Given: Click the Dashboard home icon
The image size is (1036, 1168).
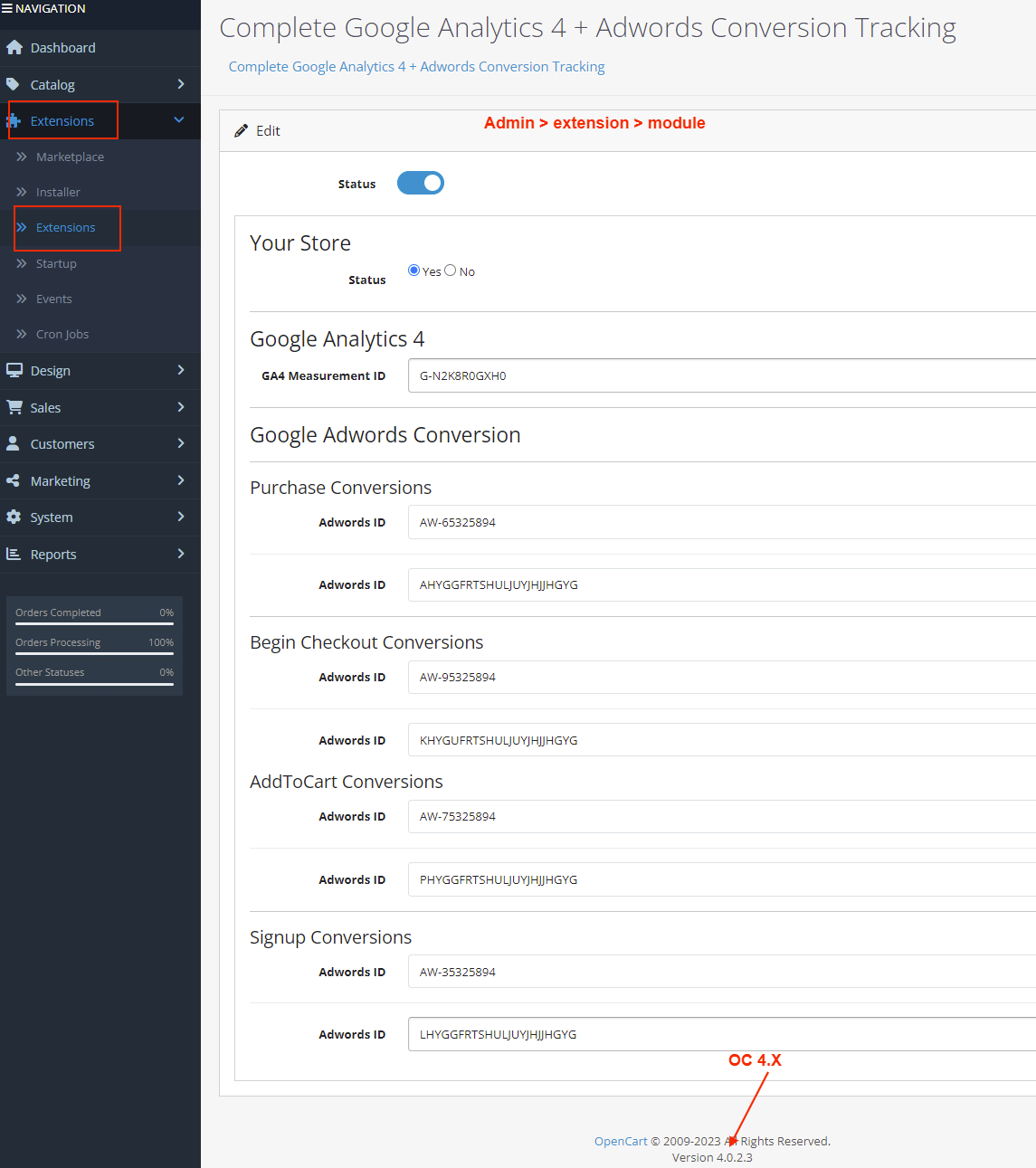Looking at the screenshot, I should point(14,48).
